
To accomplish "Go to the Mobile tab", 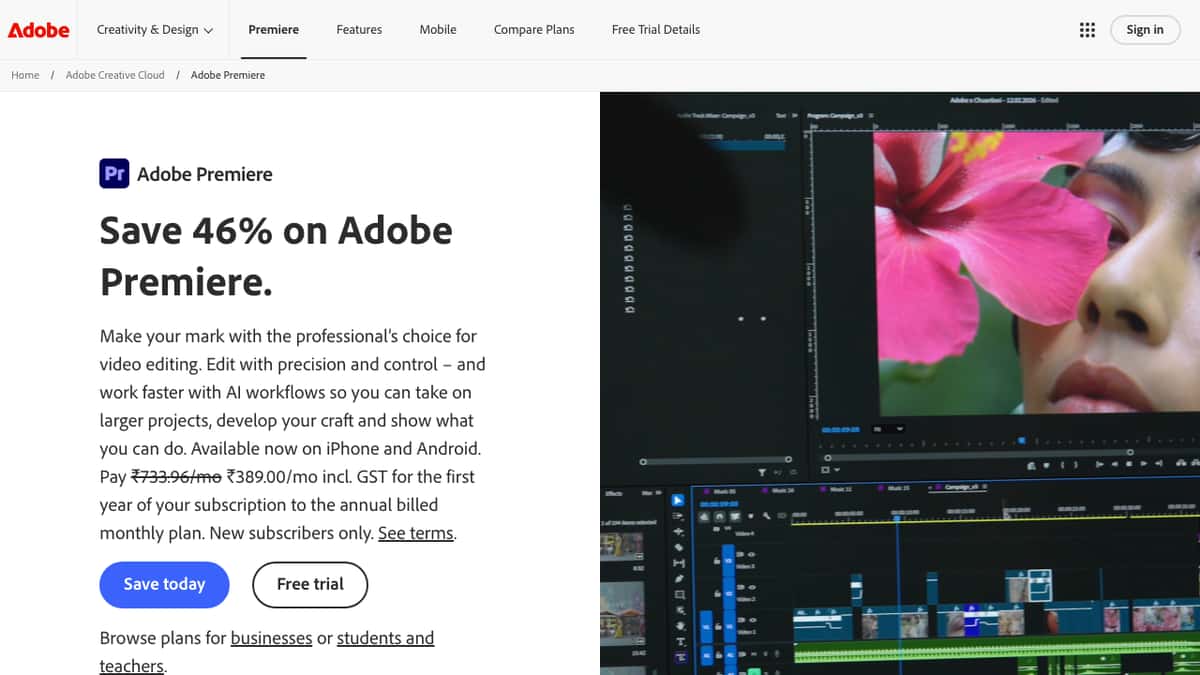I will pyautogui.click(x=438, y=30).
